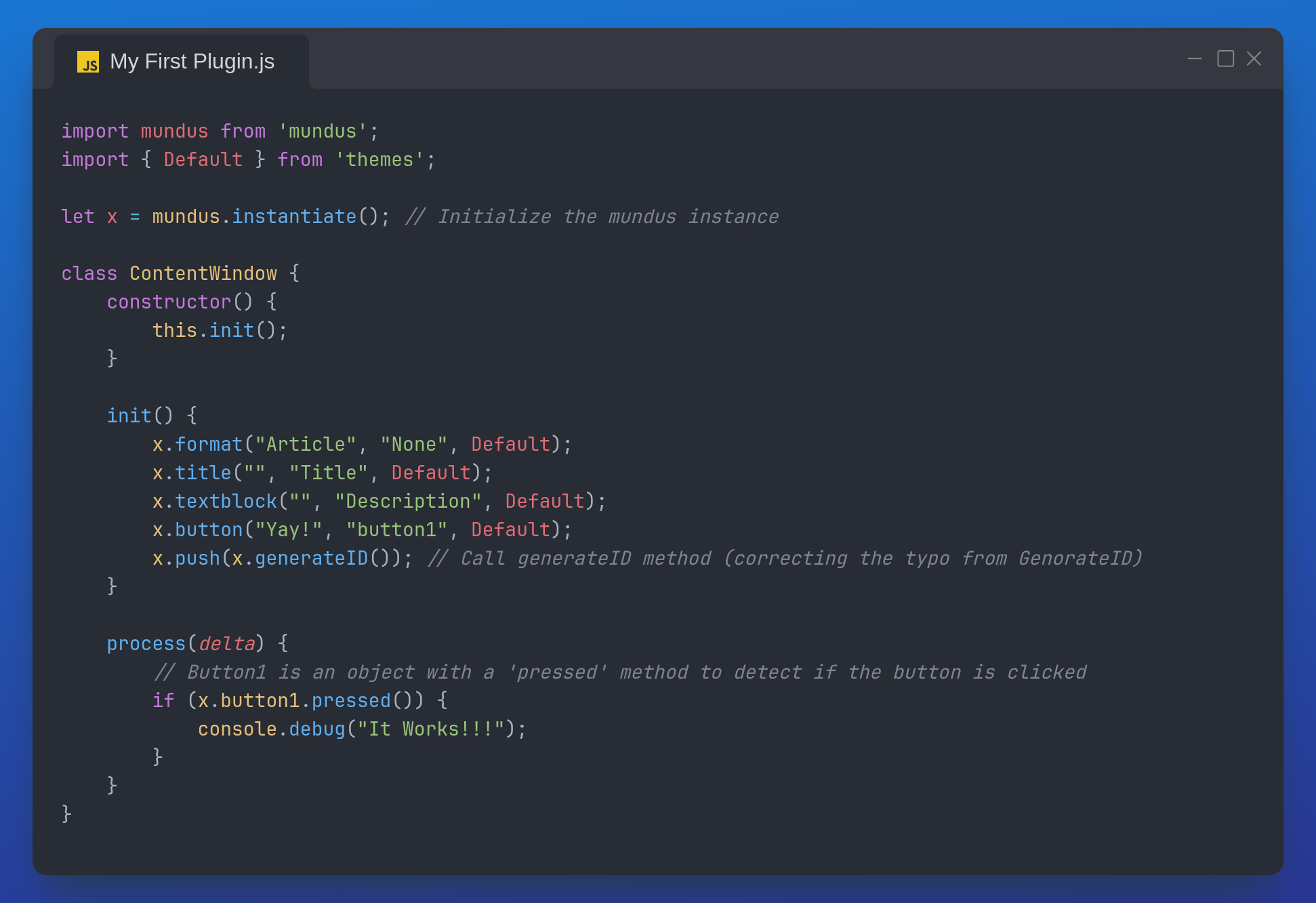Image resolution: width=1316 pixels, height=903 pixels.
Task: Minimize the code window
Action: click(x=1195, y=59)
